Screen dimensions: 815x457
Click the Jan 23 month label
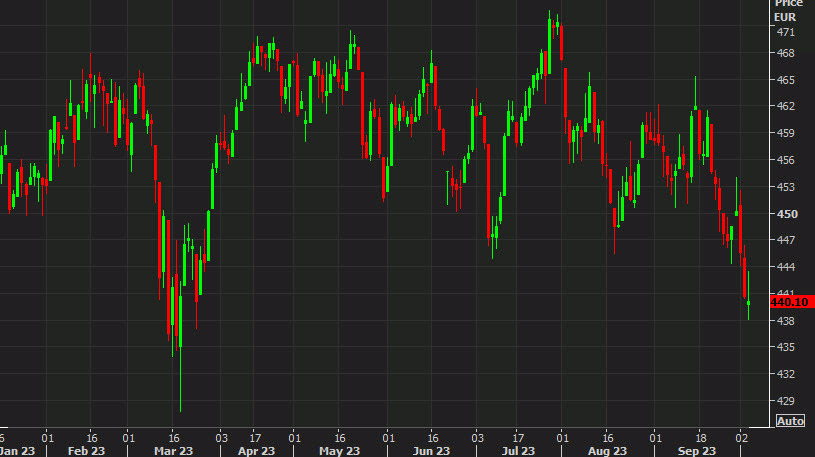(x=17, y=451)
